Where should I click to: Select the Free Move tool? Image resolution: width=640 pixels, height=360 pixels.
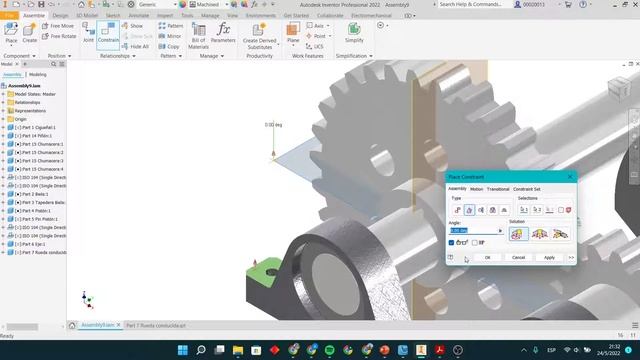click(58, 26)
